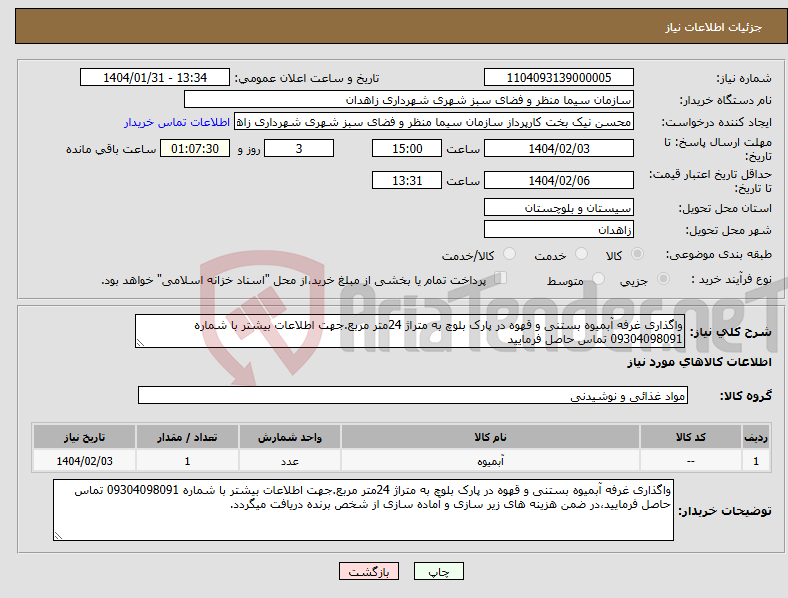Viewport: 788px width, 598px height.
Task: Click the اطلاعات کالاهای مورد نیاز section heading
Action: [699, 362]
